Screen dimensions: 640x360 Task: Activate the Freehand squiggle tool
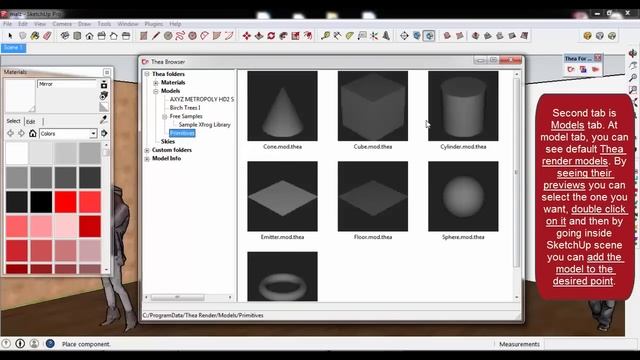point(180,36)
